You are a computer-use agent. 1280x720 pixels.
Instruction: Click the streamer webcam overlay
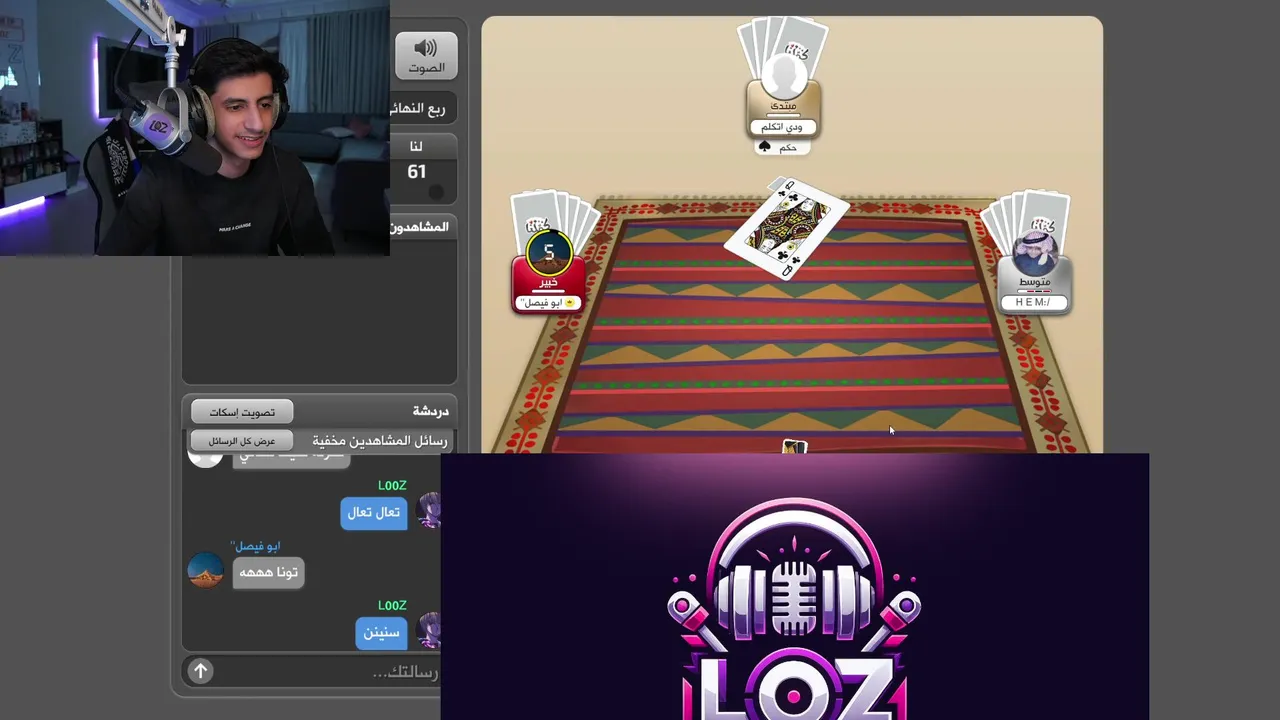[195, 128]
